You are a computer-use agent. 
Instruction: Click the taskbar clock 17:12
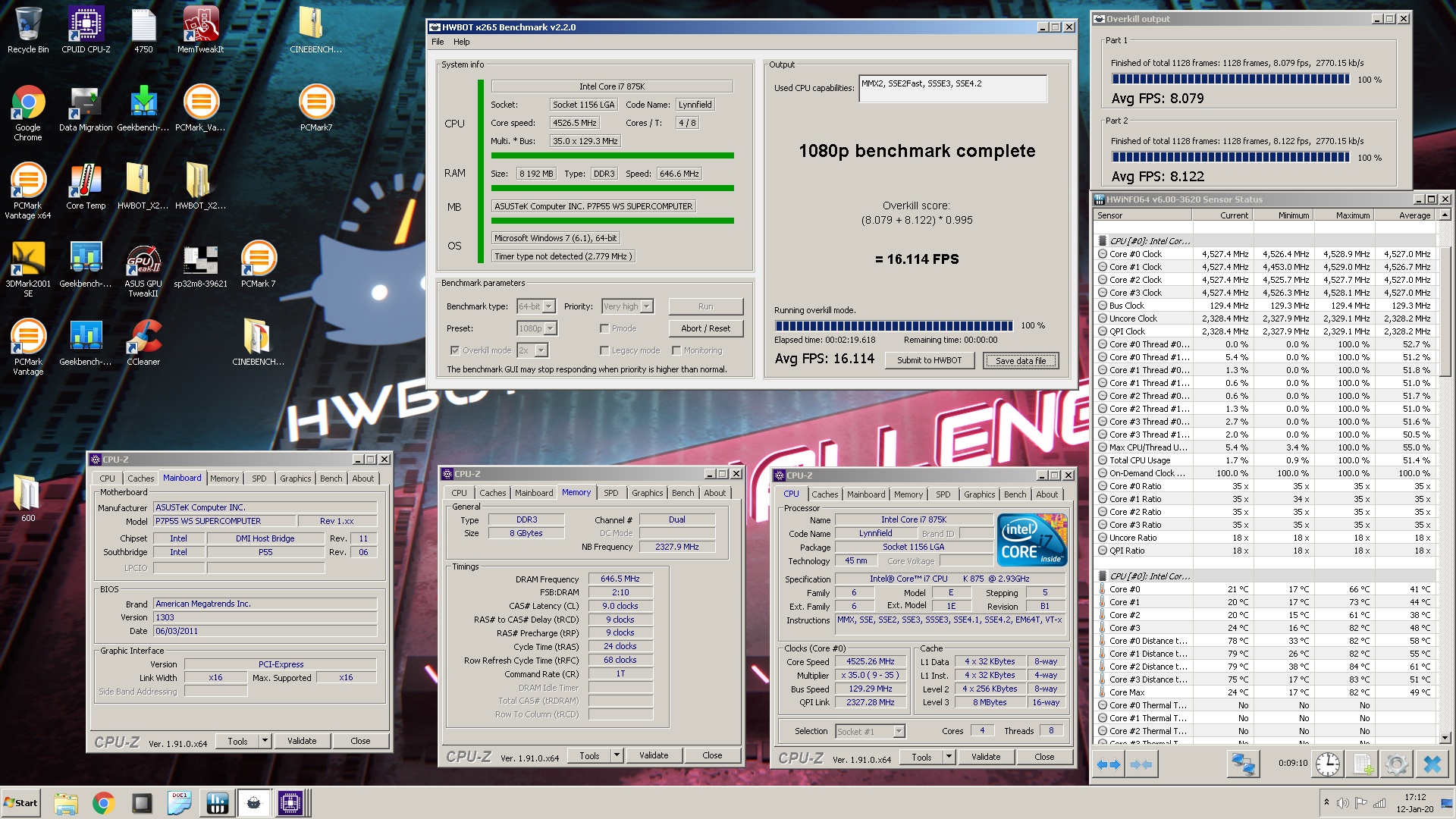[x=1415, y=797]
